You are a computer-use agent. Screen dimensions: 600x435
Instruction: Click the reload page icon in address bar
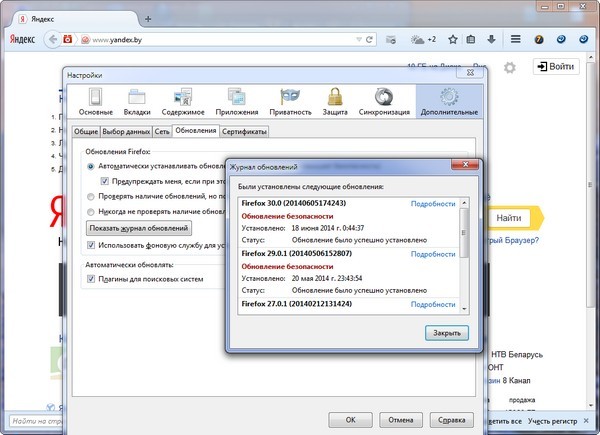(369, 39)
